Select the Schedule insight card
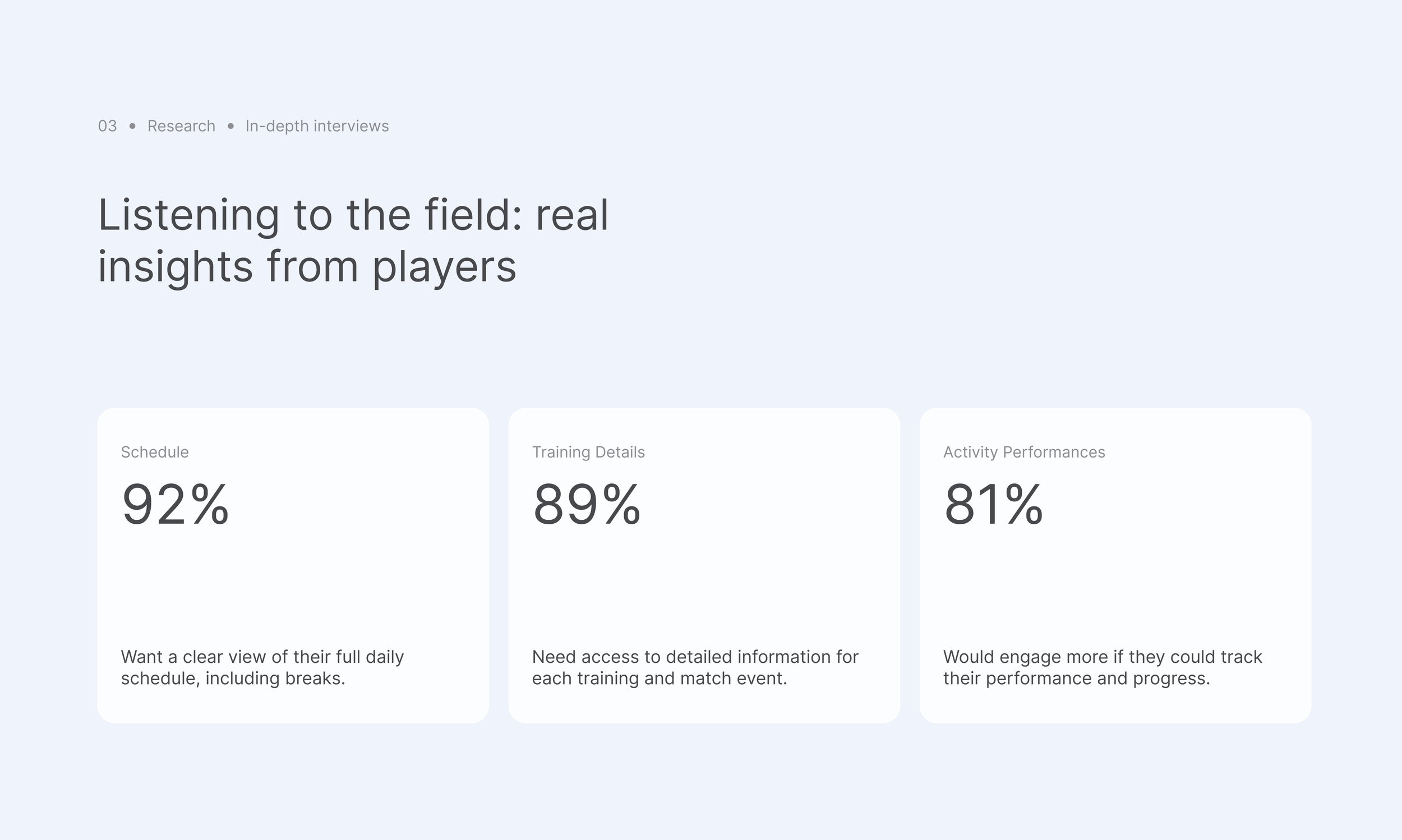The image size is (1402, 840). click(x=293, y=583)
